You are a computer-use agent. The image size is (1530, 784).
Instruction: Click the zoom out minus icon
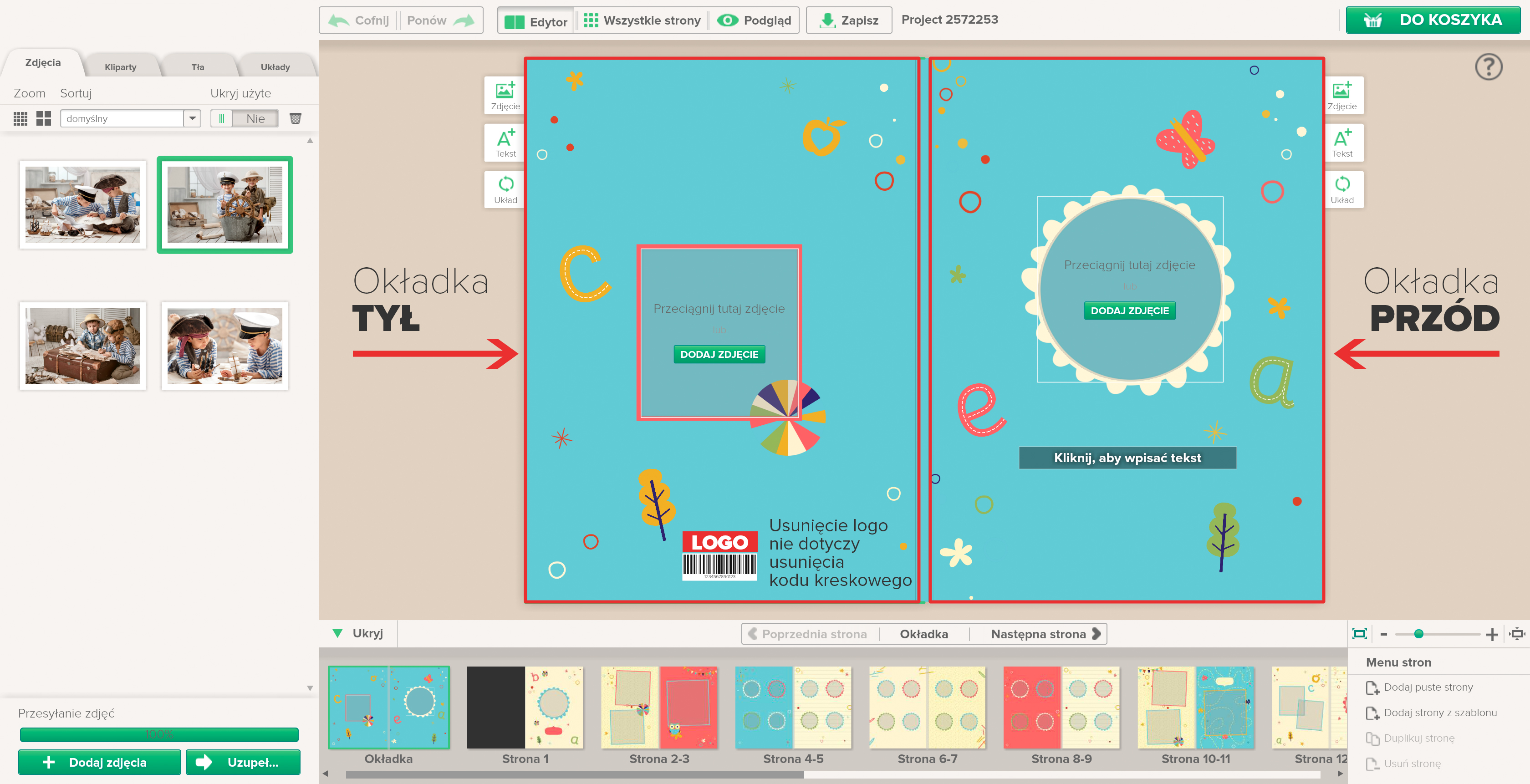point(1383,634)
